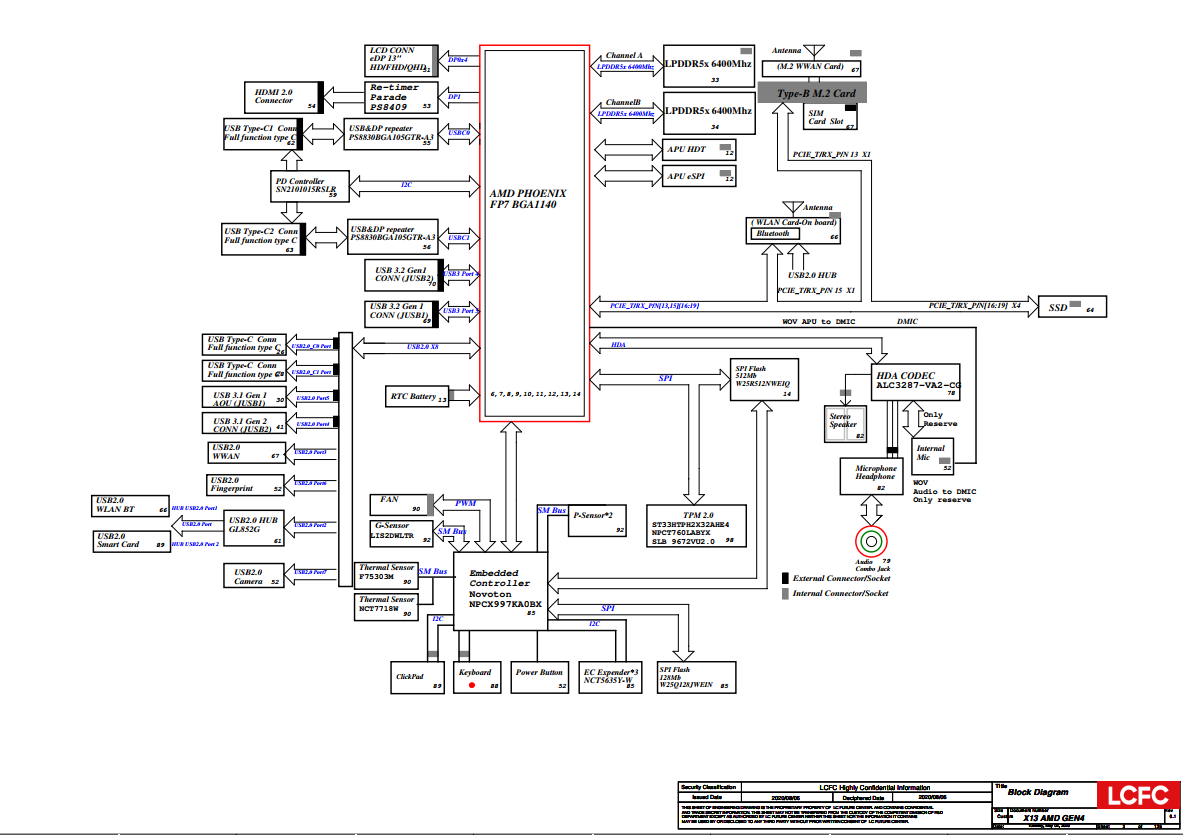
Task: Click the Thermal Sensor NCT7718W block
Action: coord(386,607)
